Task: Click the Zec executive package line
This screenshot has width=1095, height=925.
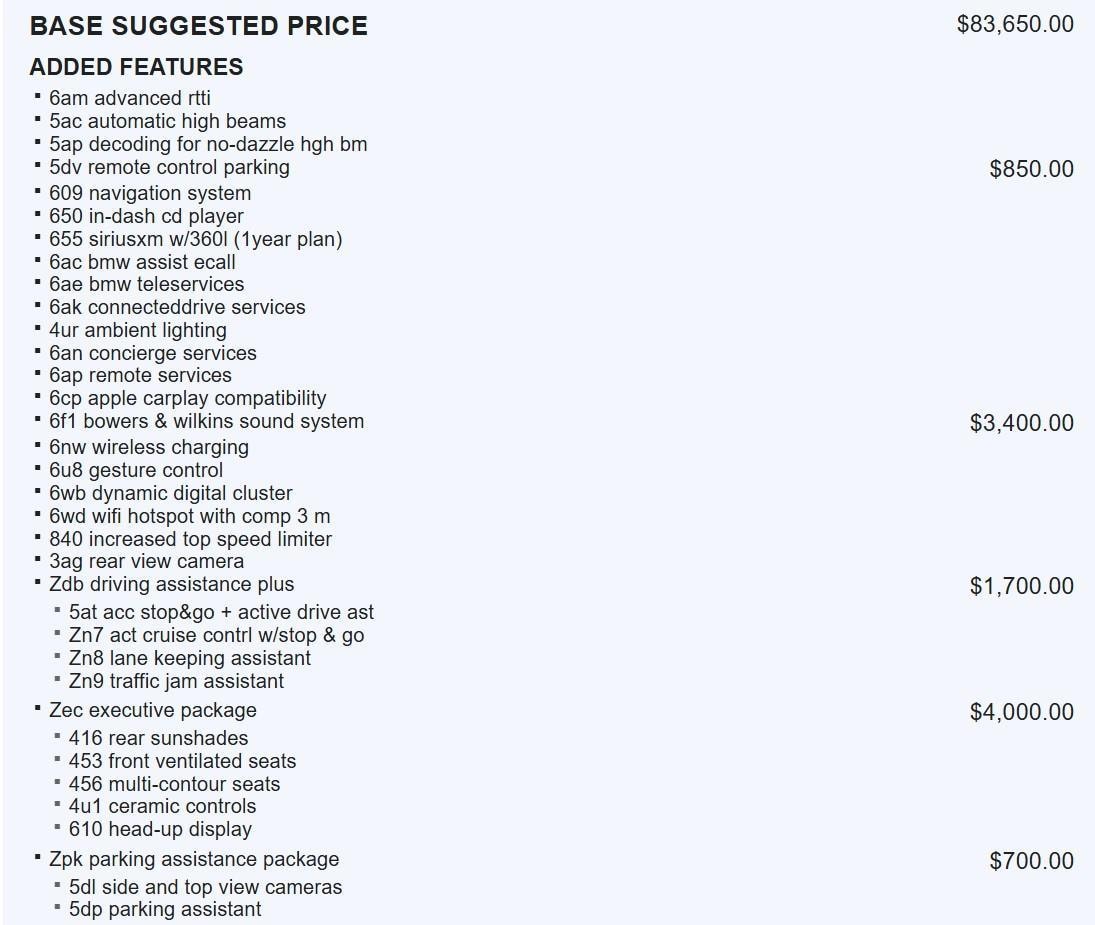Action: (152, 710)
